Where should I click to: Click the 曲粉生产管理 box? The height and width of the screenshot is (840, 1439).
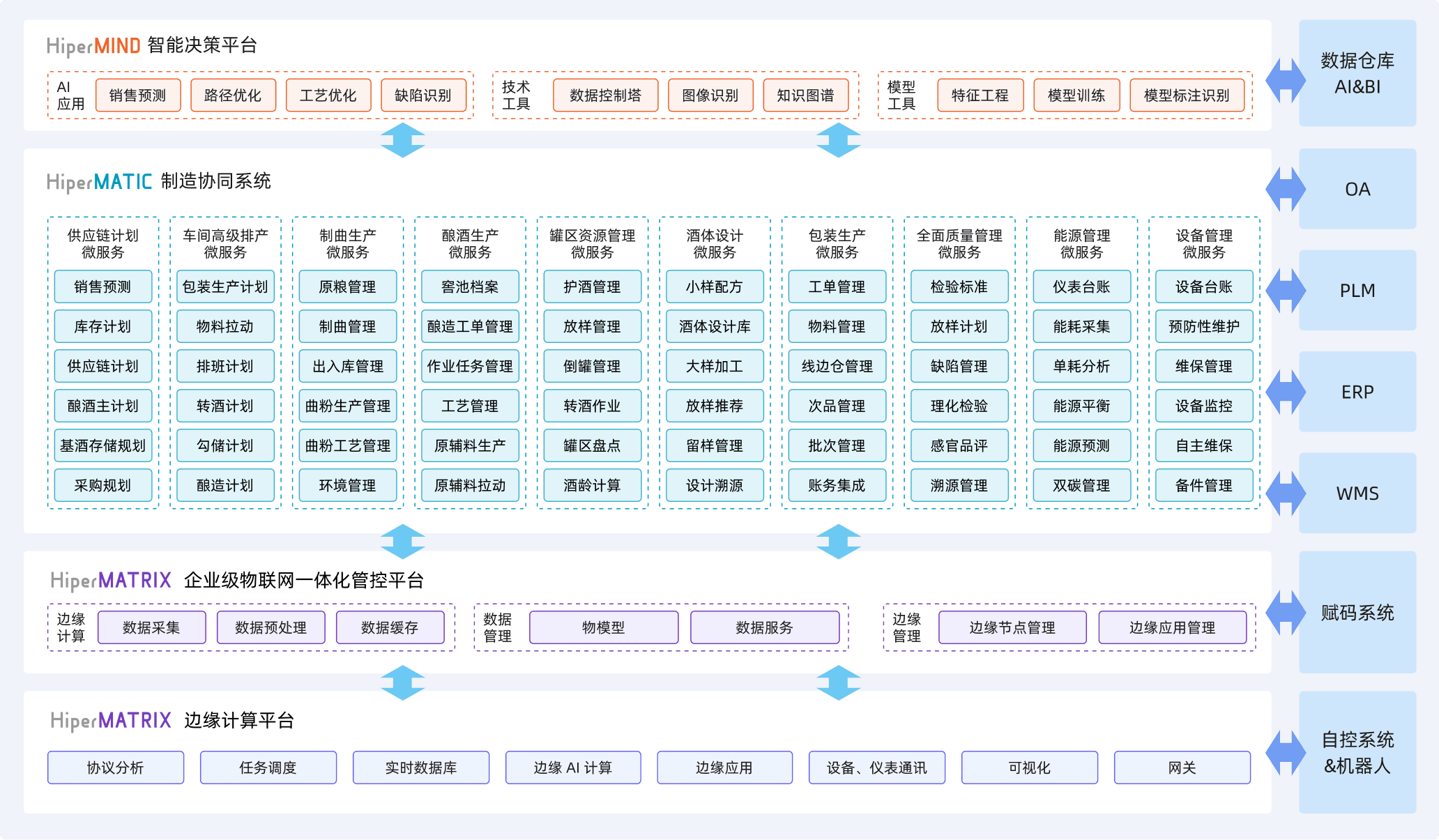point(348,406)
